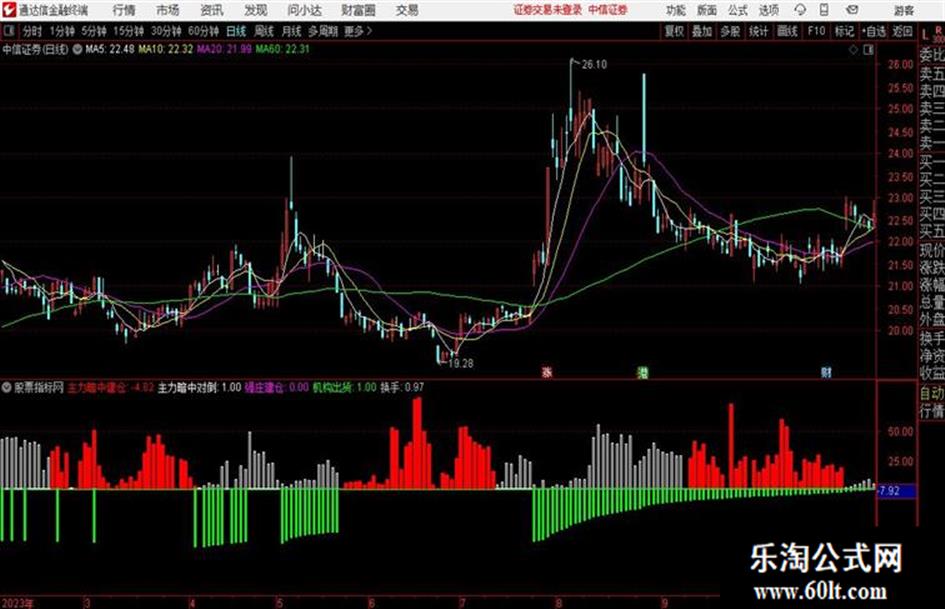Click the MA5: 22.48 label
The height and width of the screenshot is (609, 945).
tap(110, 49)
